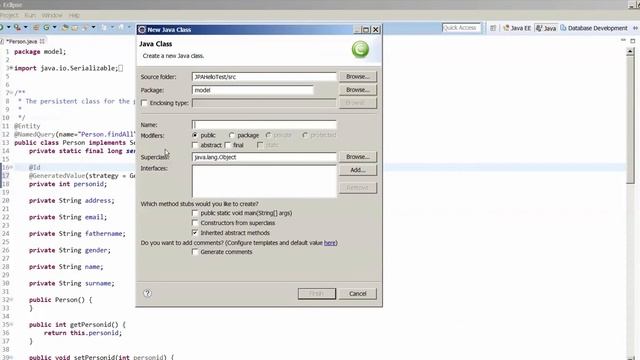Click the green New Java Class toolbar icon

pyautogui.click(x=47, y=28)
